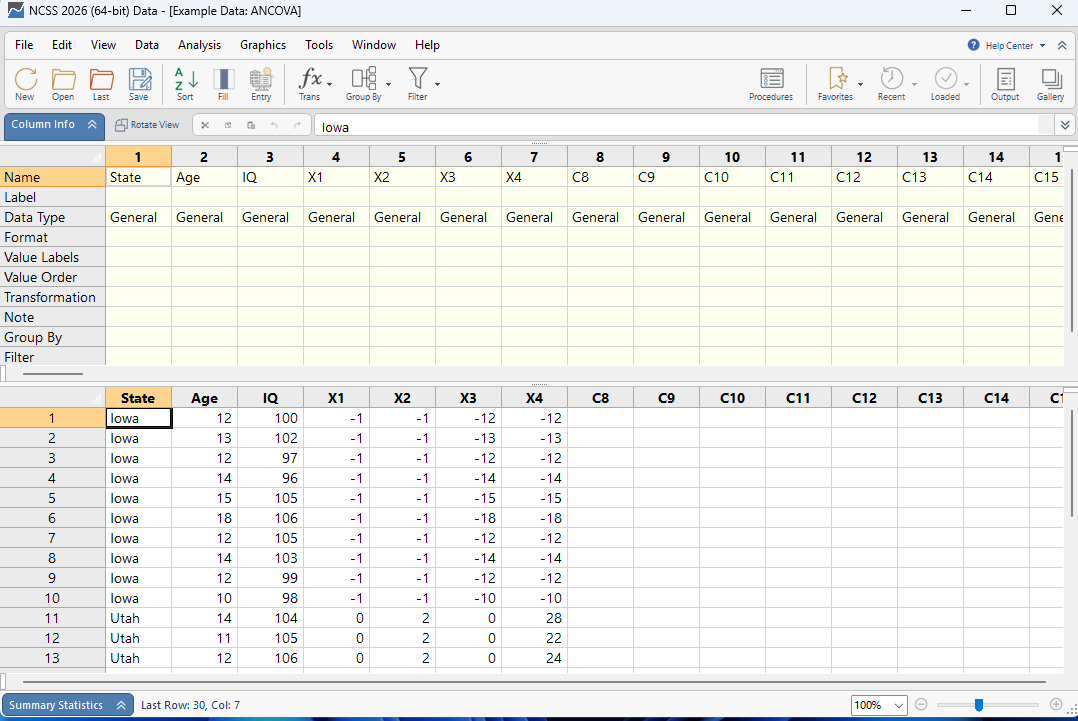Open the Graphics menu
1078x721 pixels.
(263, 45)
